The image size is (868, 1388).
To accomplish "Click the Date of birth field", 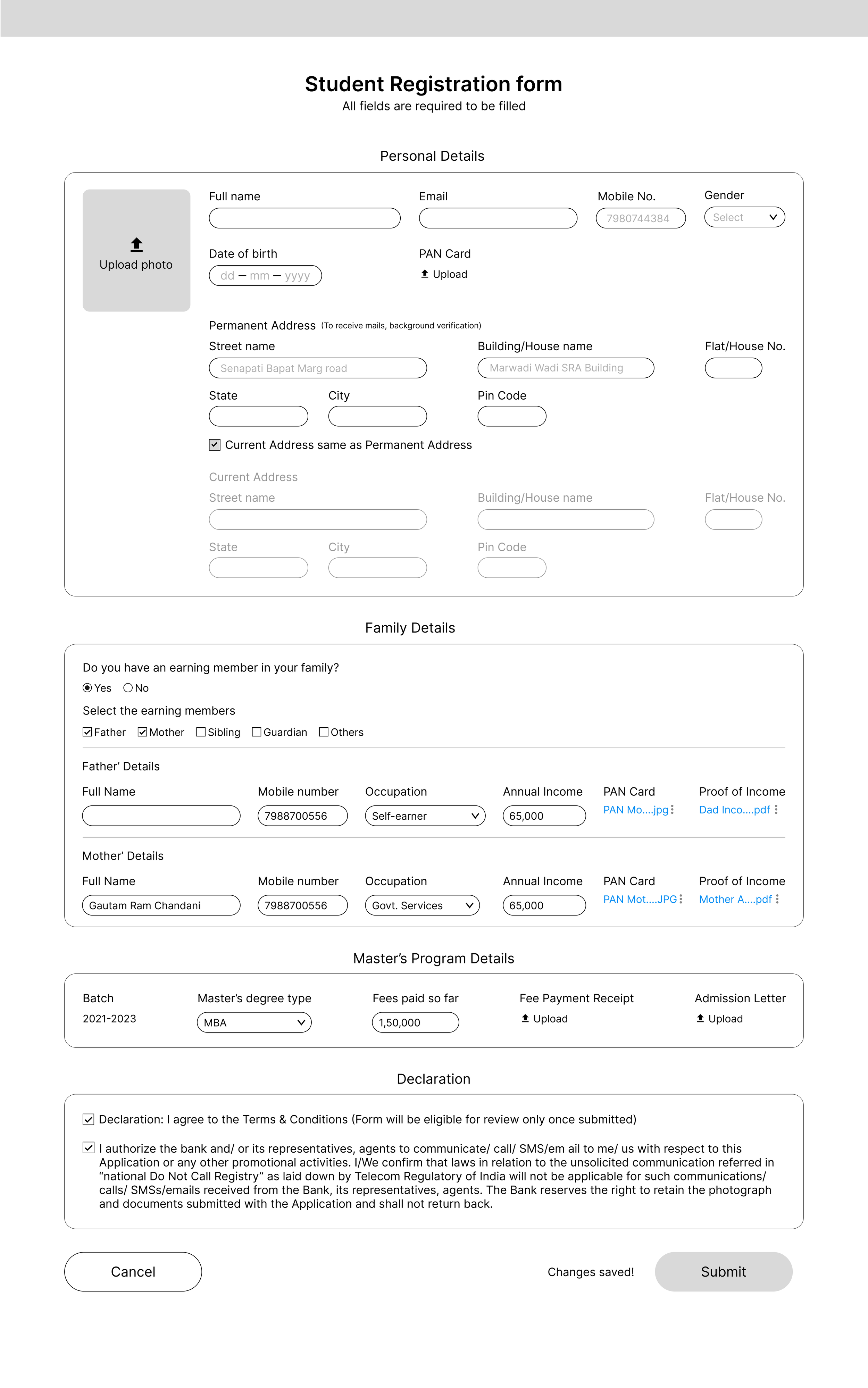I will pos(265,276).
